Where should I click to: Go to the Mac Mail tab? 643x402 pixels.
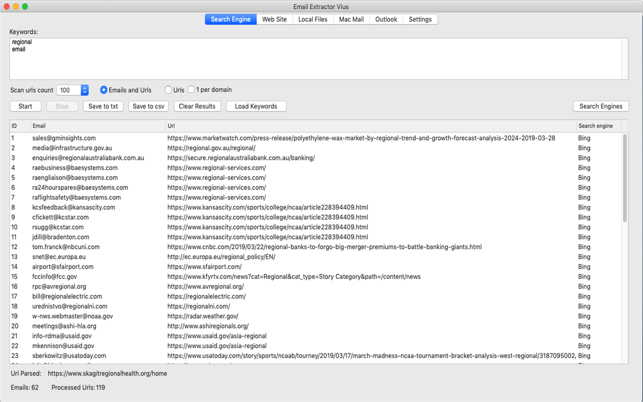351,19
